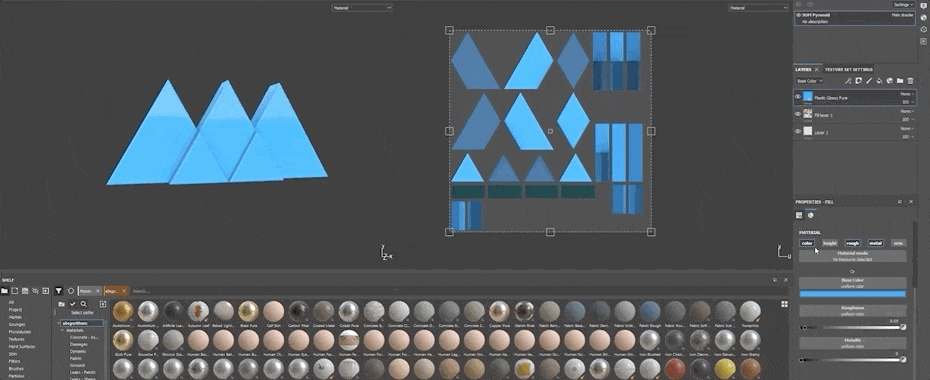Image resolution: width=930 pixels, height=380 pixels.
Task: Click the shelf export arrow icon
Action: tap(45, 290)
